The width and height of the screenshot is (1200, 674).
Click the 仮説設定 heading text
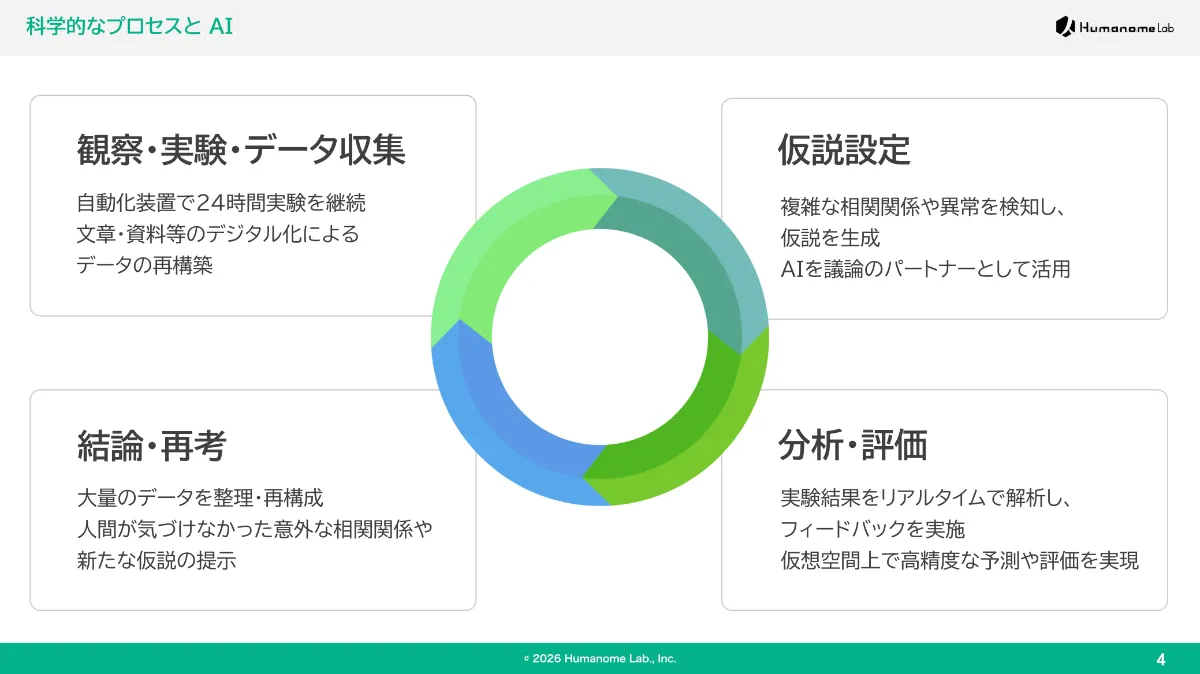tap(843, 151)
